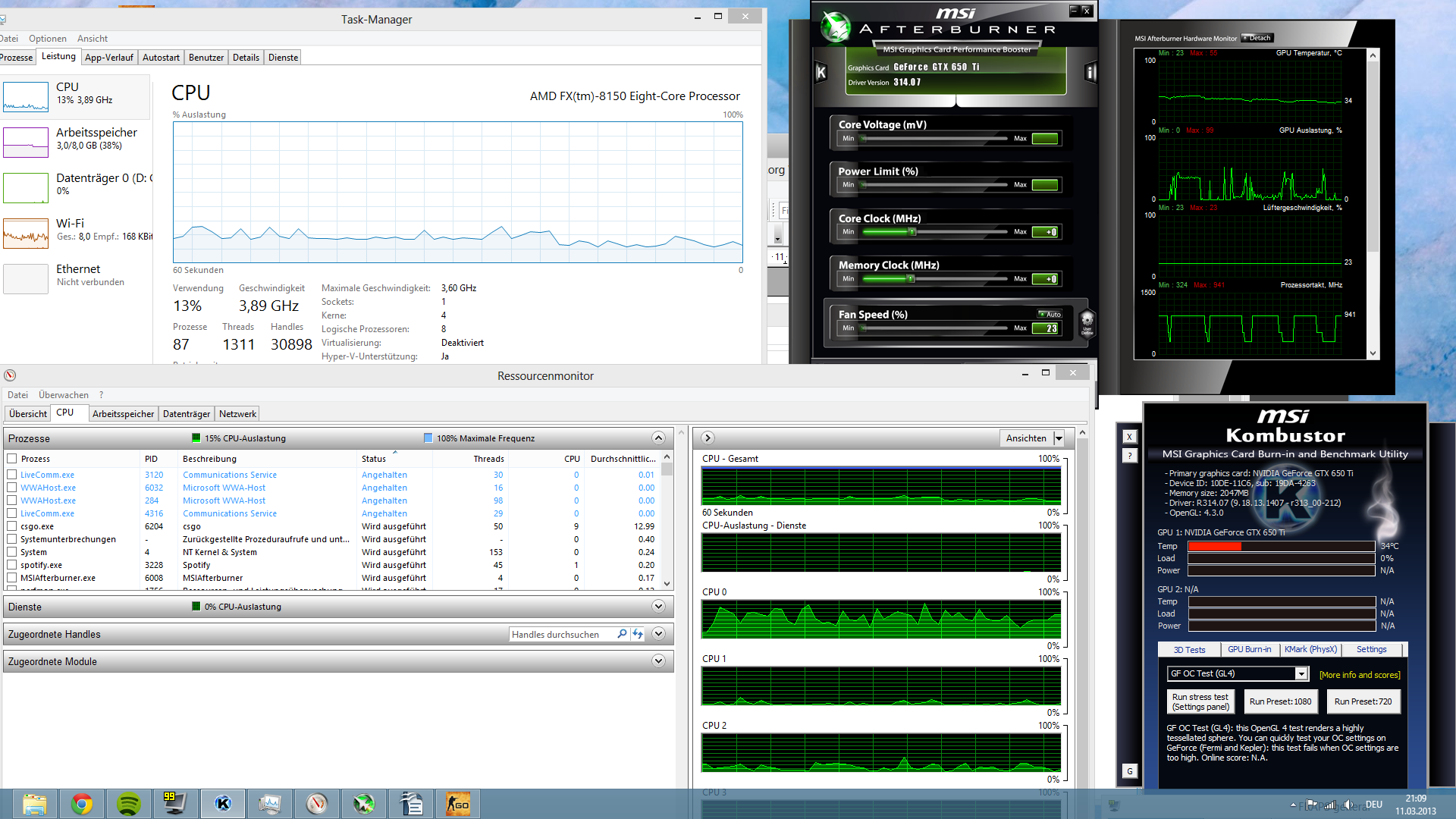Expand the Dienste section
The image size is (1456, 819).
(x=658, y=607)
